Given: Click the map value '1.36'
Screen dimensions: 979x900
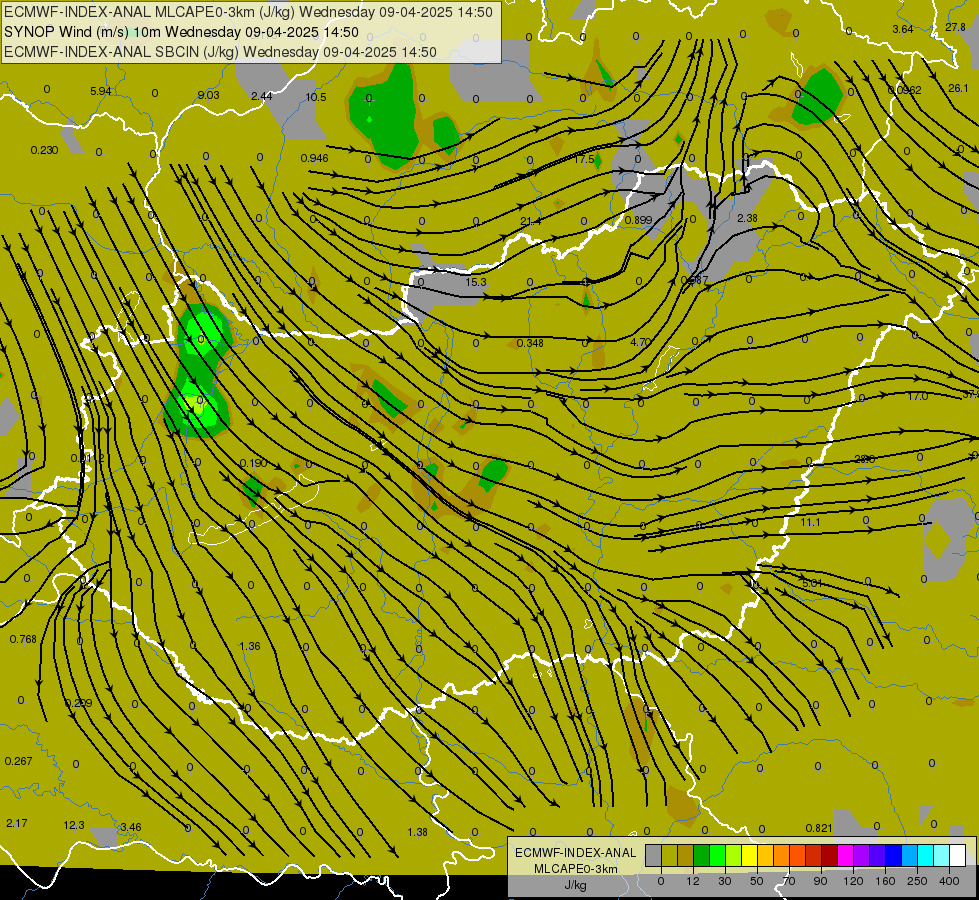Looking at the screenshot, I should coord(250,646).
